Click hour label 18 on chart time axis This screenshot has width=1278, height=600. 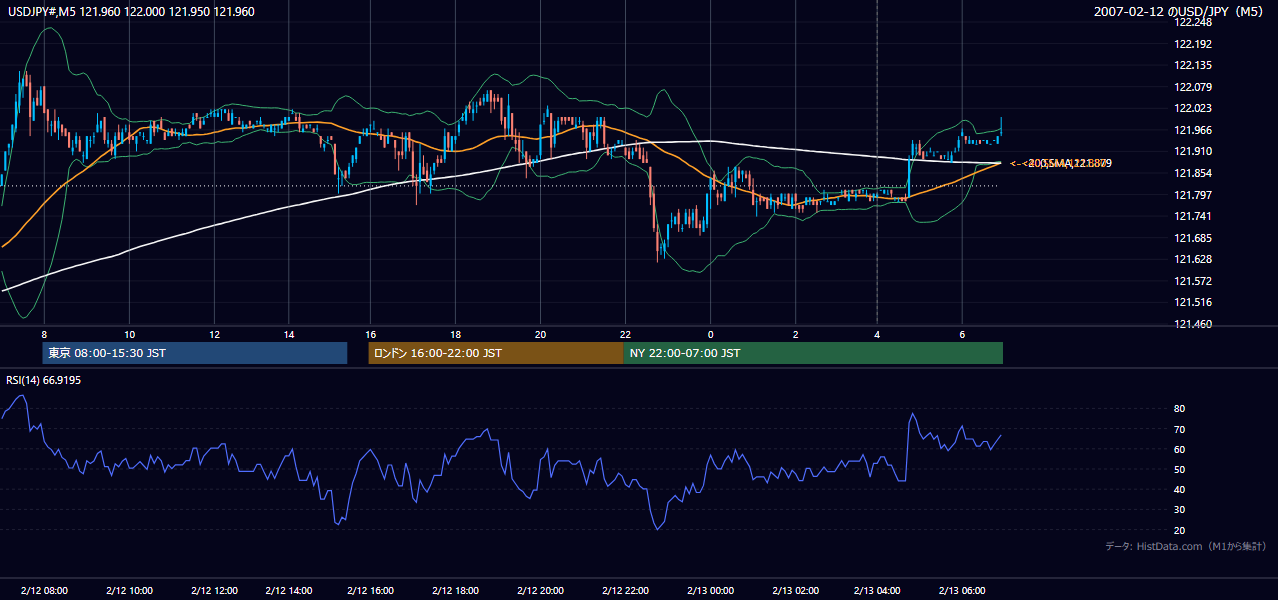pos(455,334)
